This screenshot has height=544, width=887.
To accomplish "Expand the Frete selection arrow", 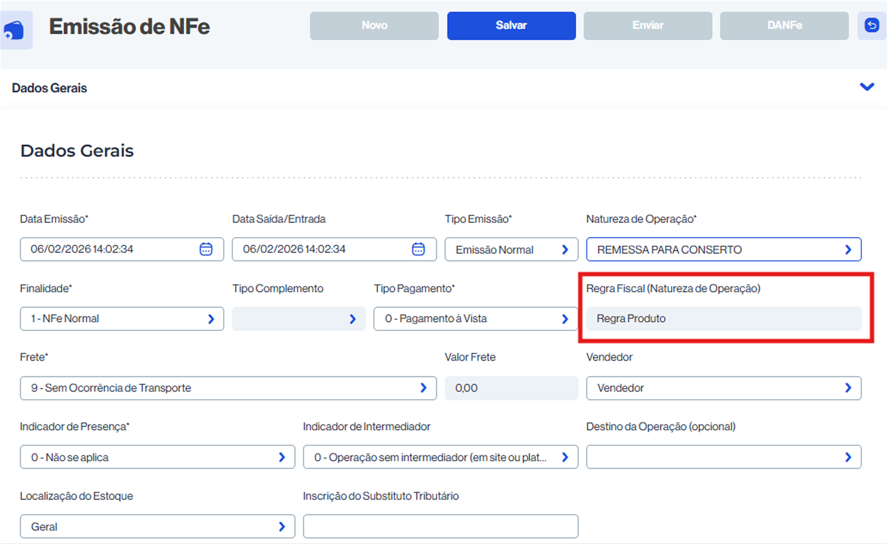I will 423,388.
